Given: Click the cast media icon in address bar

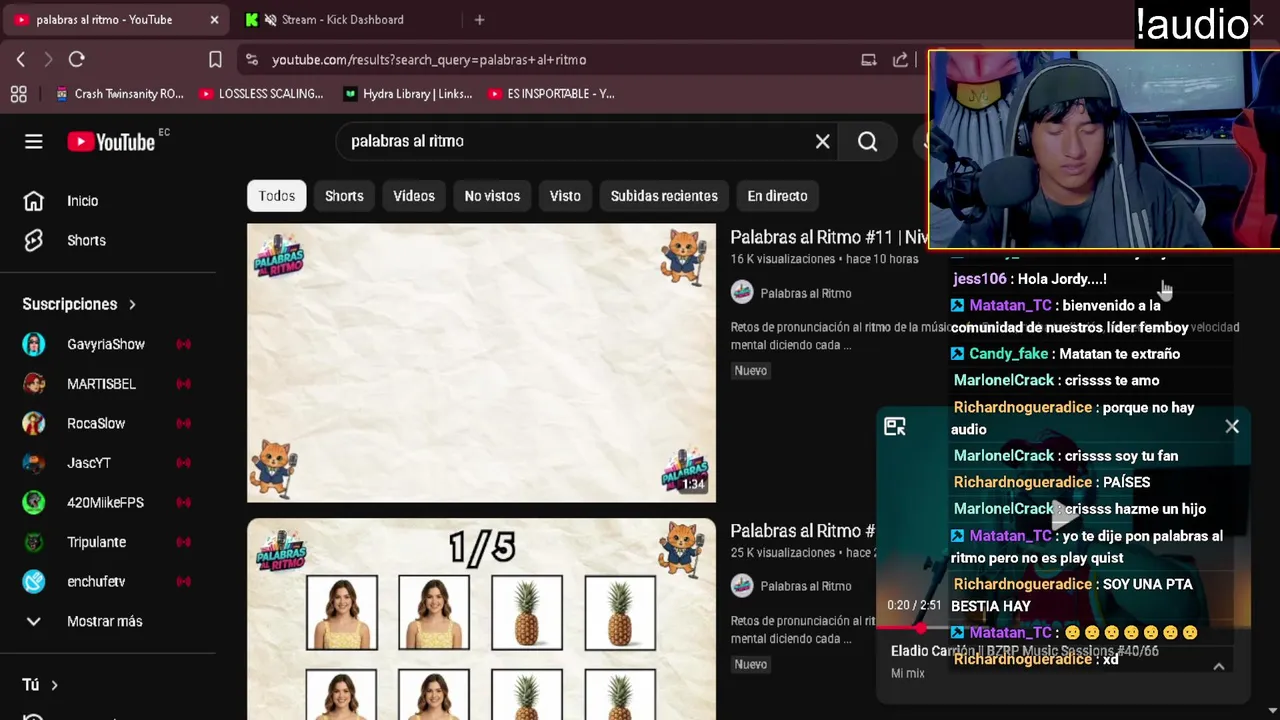Looking at the screenshot, I should click(x=868, y=60).
